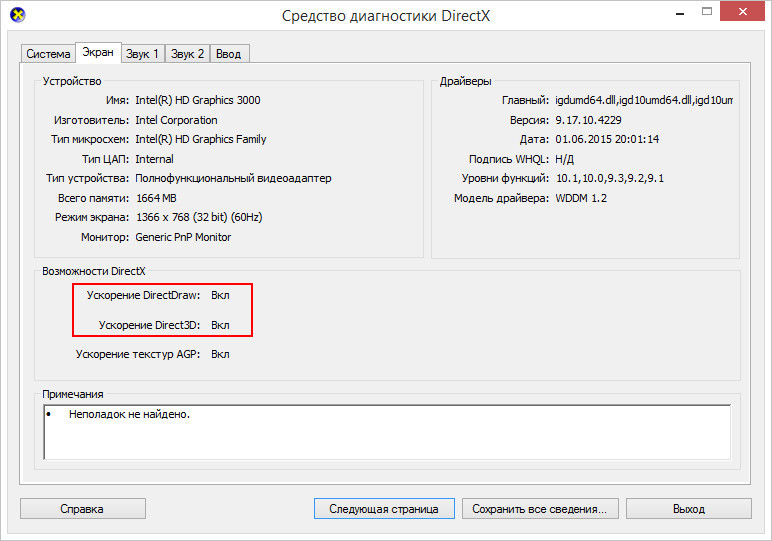The width and height of the screenshot is (772, 541).
Task: Click Сохранить все сведения button
Action: [x=540, y=509]
